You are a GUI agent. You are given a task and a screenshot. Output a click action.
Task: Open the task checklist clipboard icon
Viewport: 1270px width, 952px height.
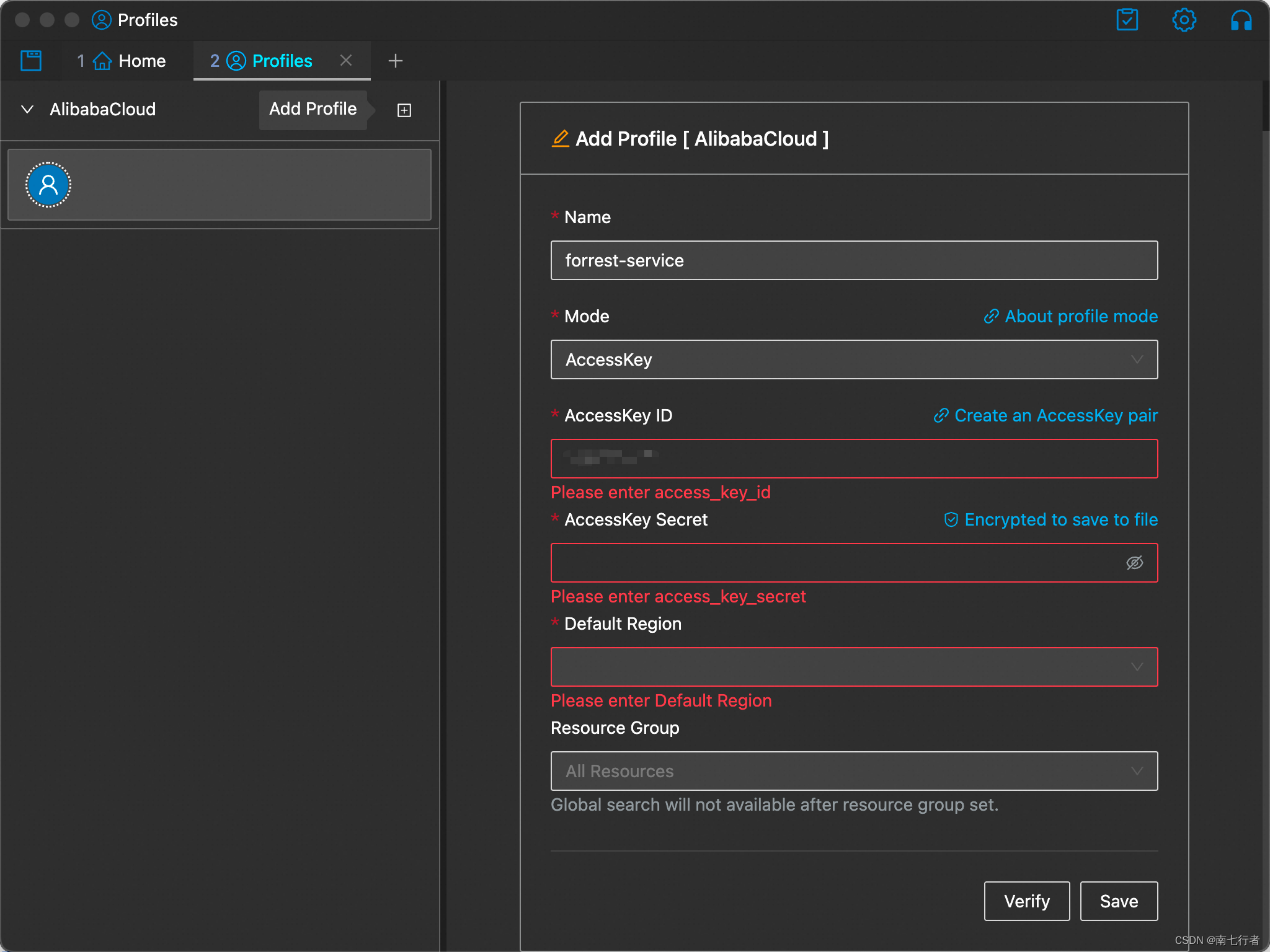[x=1127, y=20]
